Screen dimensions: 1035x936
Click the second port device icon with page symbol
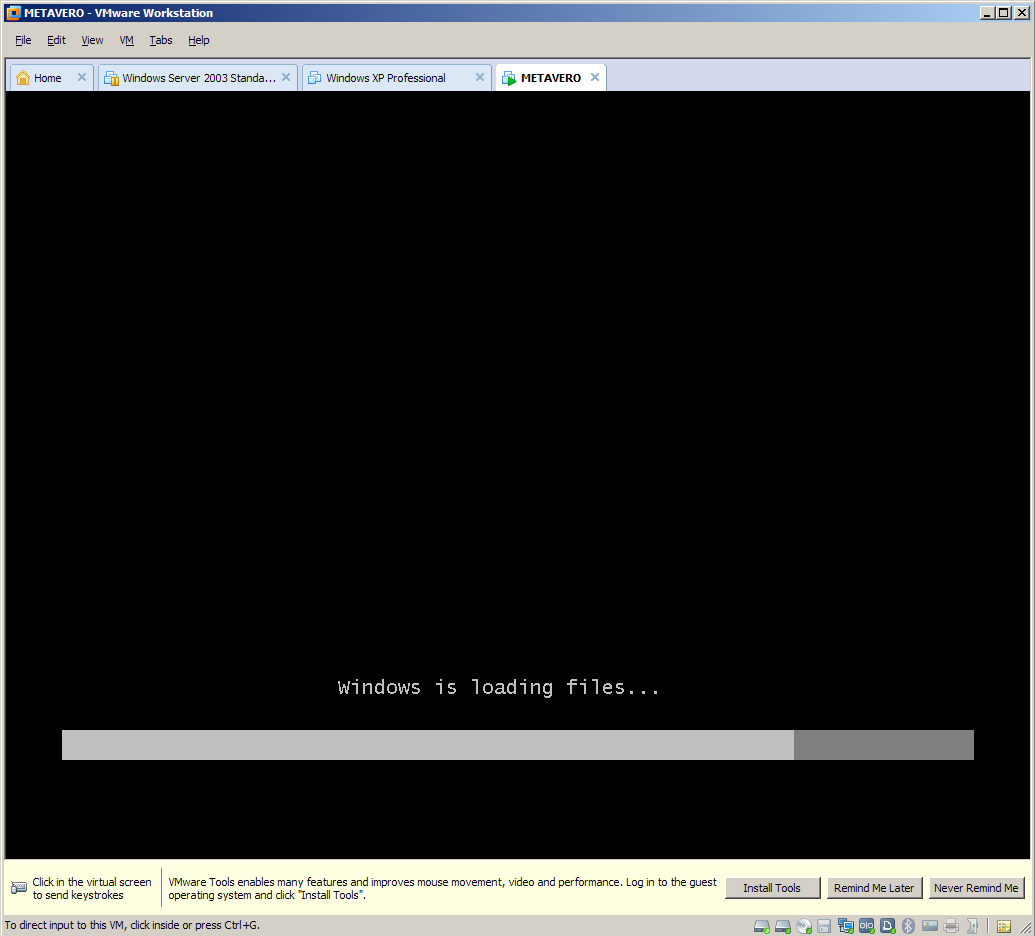coord(888,925)
